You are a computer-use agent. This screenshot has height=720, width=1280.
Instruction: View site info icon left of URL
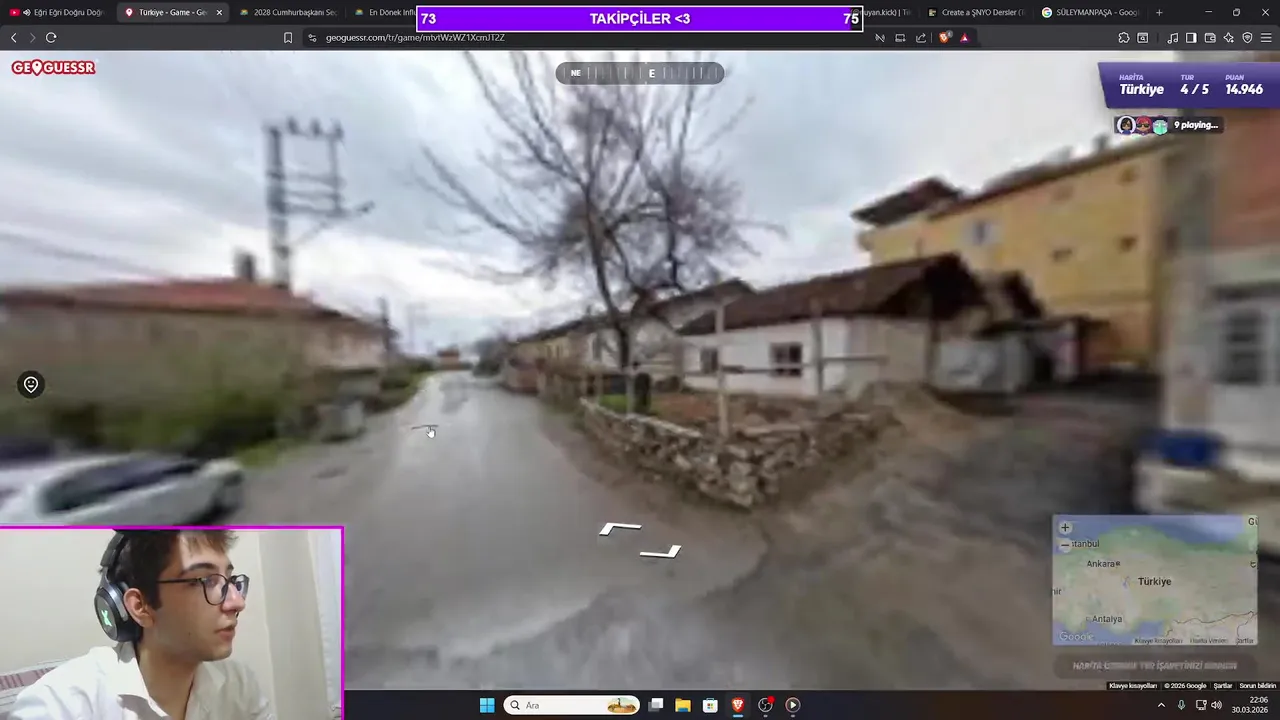(312, 38)
